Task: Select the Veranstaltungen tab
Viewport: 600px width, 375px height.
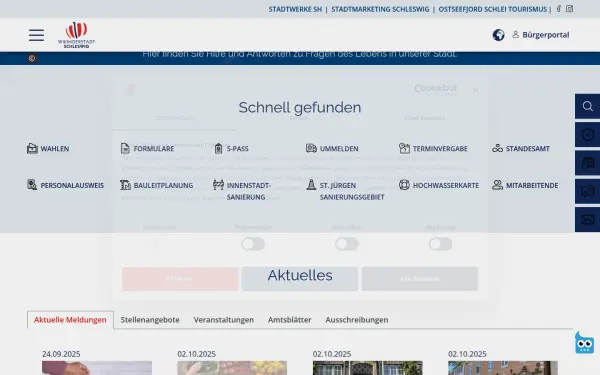Action: [223, 320]
